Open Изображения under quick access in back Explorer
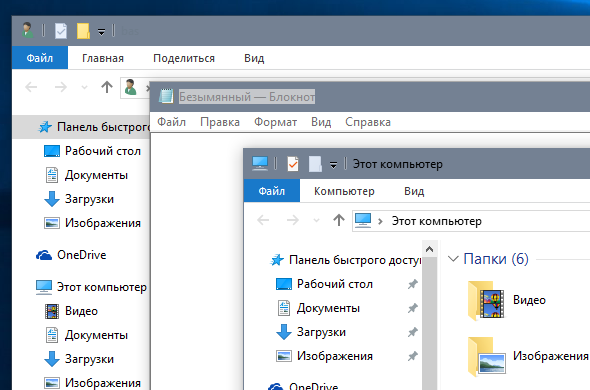 (x=92, y=223)
